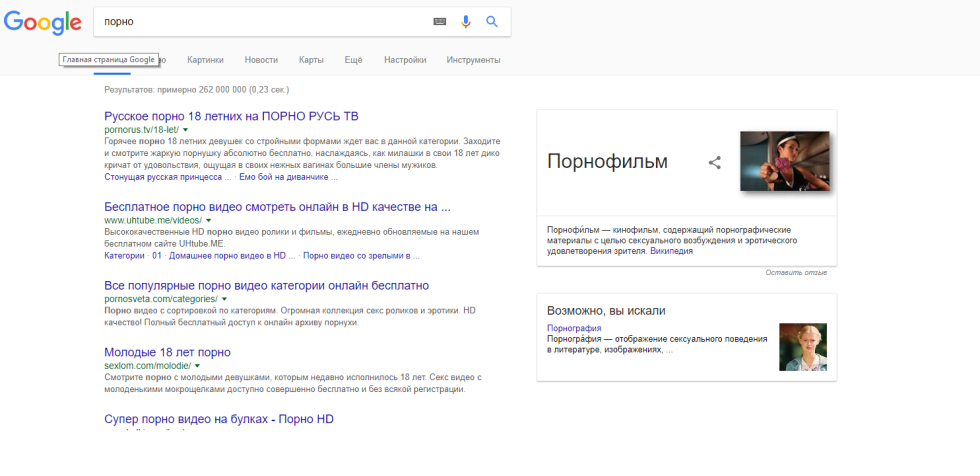Viewport: 980px width, 476px height.
Task: Click the Инструменты button
Action: coord(473,60)
